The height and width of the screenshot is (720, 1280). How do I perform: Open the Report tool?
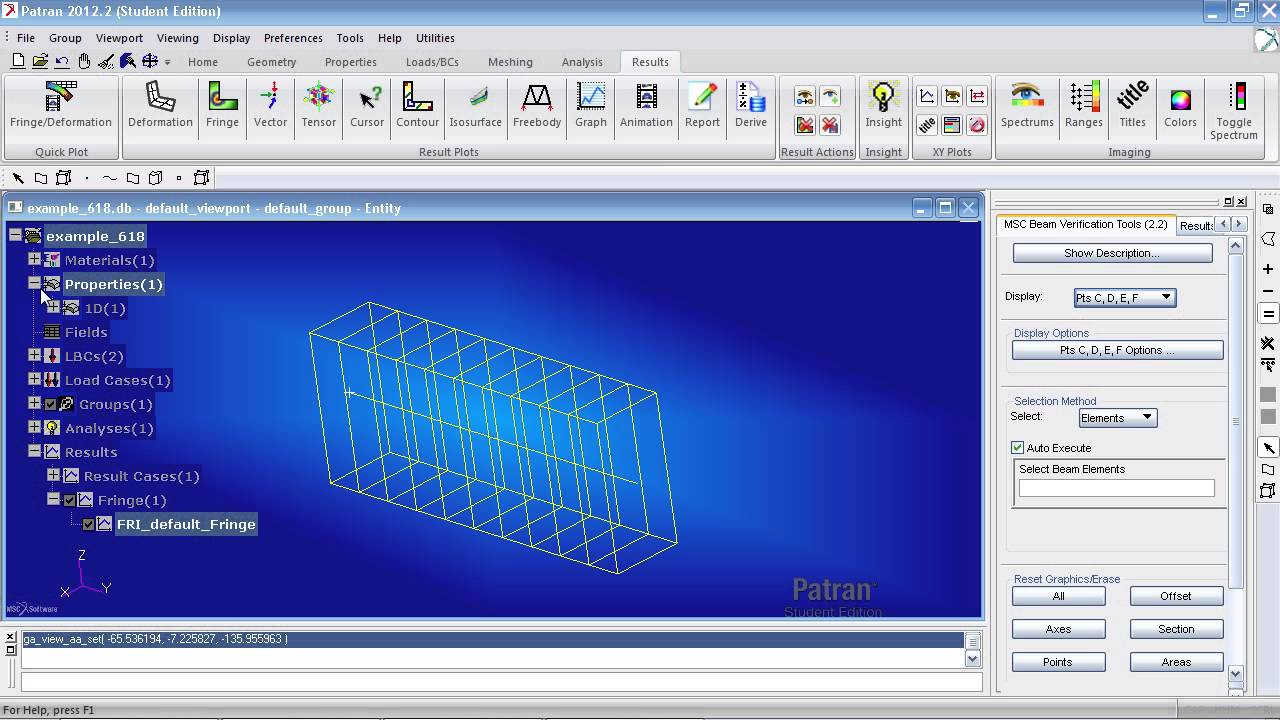[702, 106]
